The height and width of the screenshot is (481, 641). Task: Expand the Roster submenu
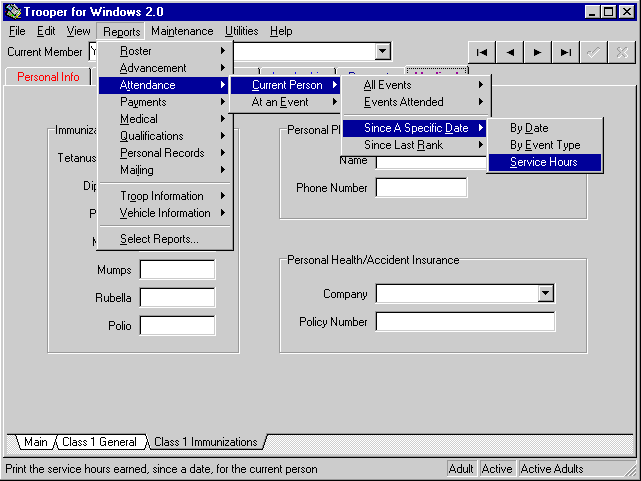[x=166, y=51]
